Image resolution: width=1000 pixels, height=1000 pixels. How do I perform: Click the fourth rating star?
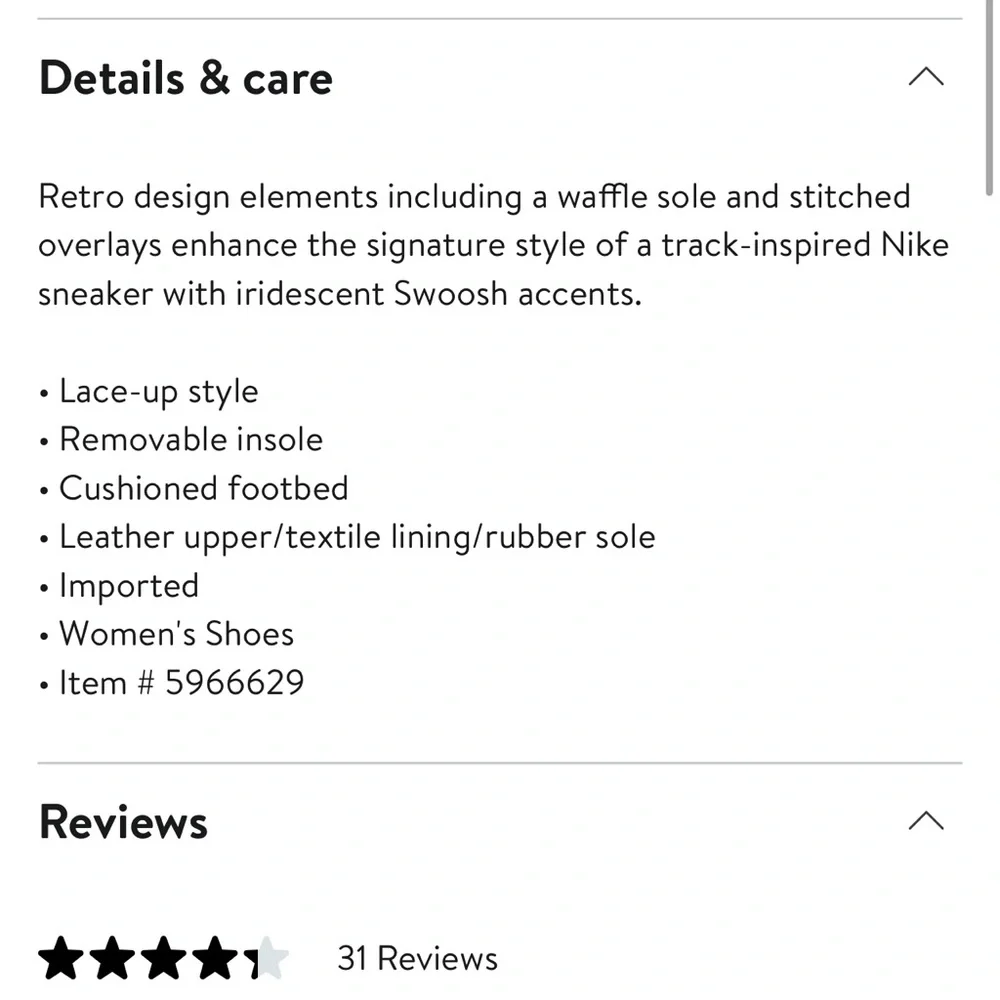click(x=214, y=957)
